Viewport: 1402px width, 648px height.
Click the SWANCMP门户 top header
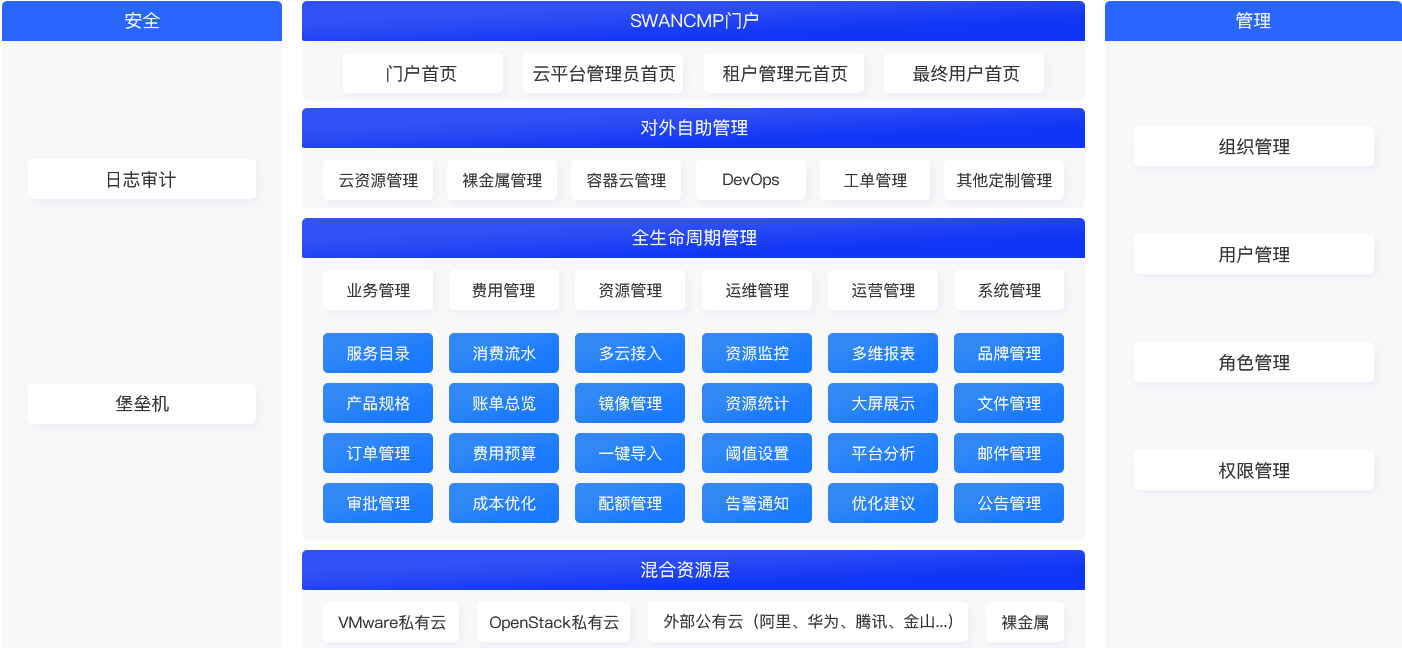click(x=693, y=21)
